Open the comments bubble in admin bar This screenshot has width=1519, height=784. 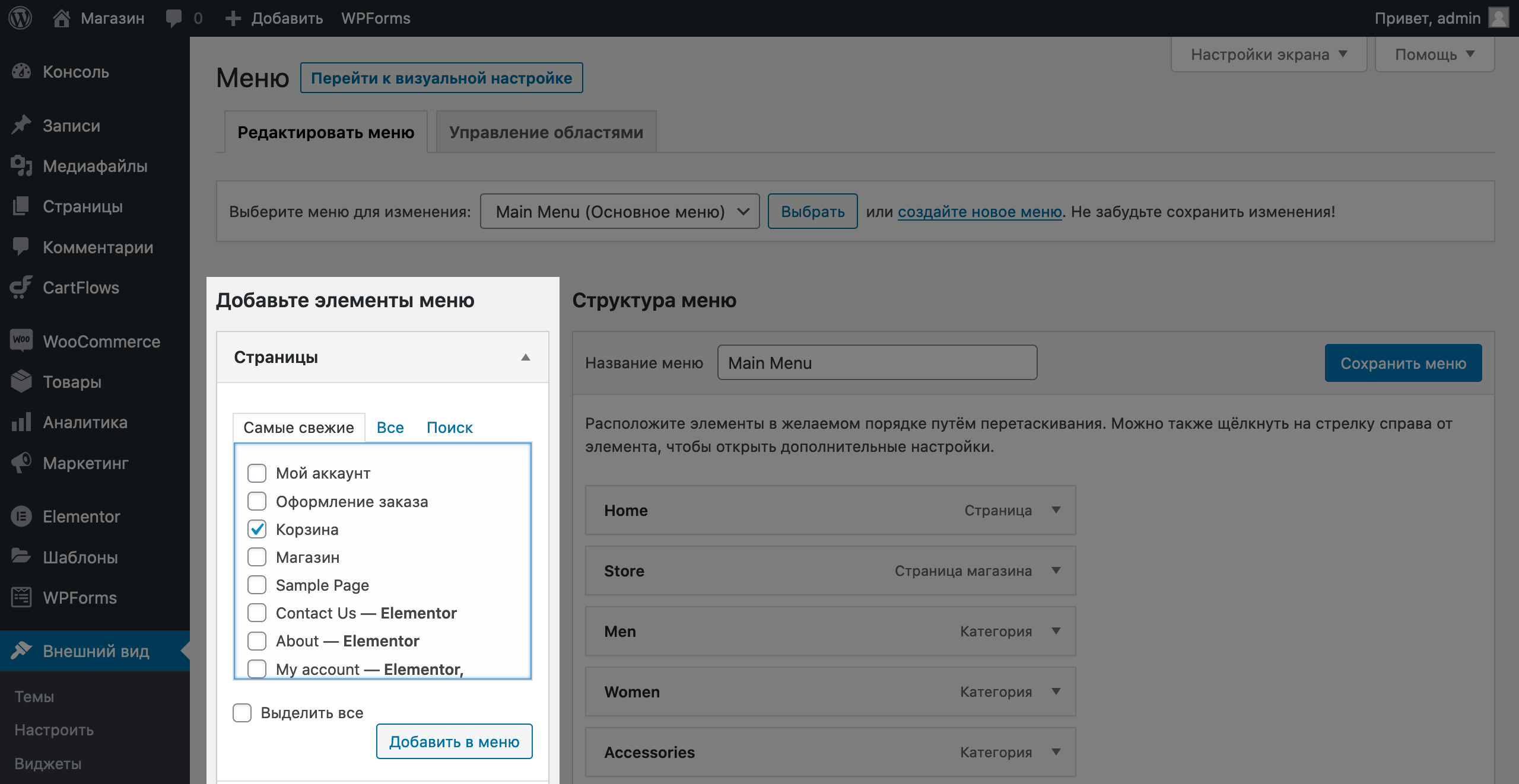coord(174,18)
